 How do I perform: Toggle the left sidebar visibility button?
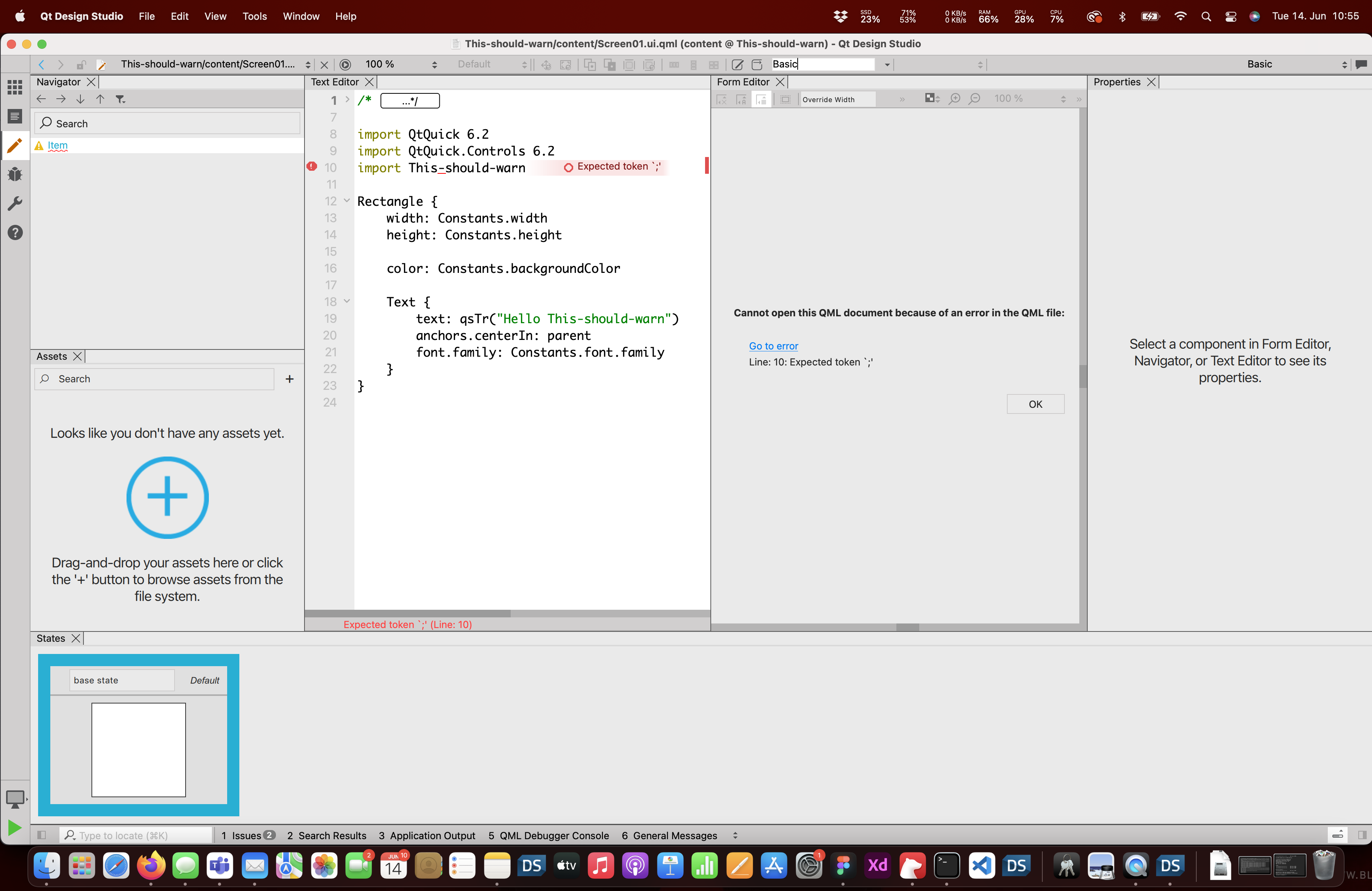coord(42,835)
